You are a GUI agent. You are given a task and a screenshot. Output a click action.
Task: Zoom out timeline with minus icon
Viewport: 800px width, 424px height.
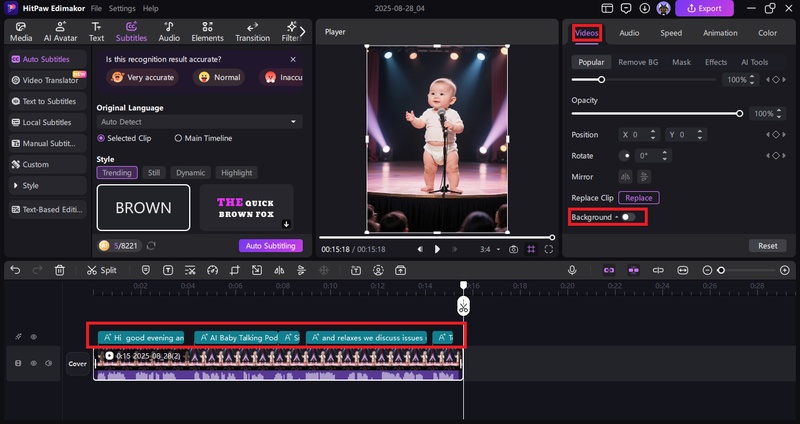[x=707, y=270]
